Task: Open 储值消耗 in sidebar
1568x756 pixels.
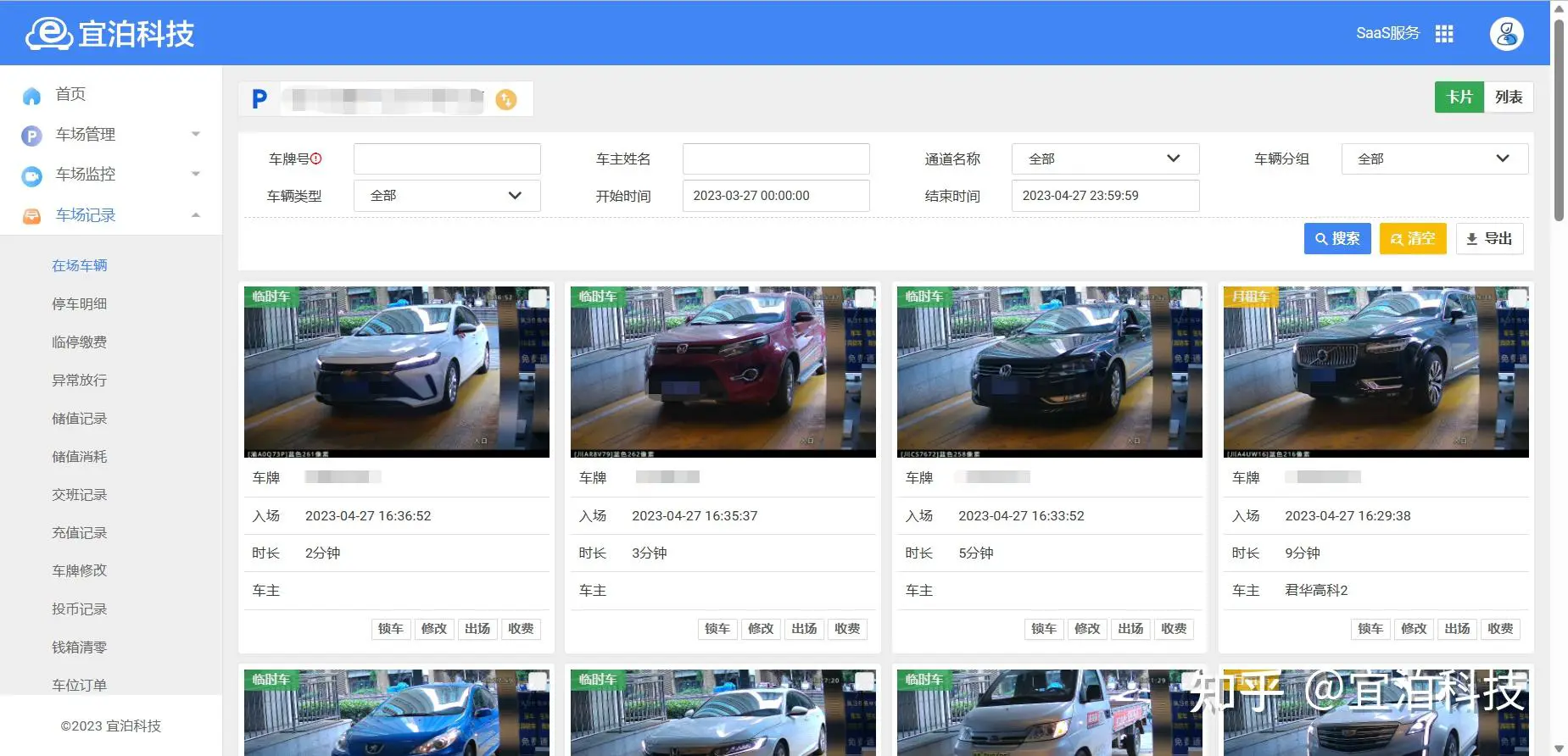Action: pos(80,456)
